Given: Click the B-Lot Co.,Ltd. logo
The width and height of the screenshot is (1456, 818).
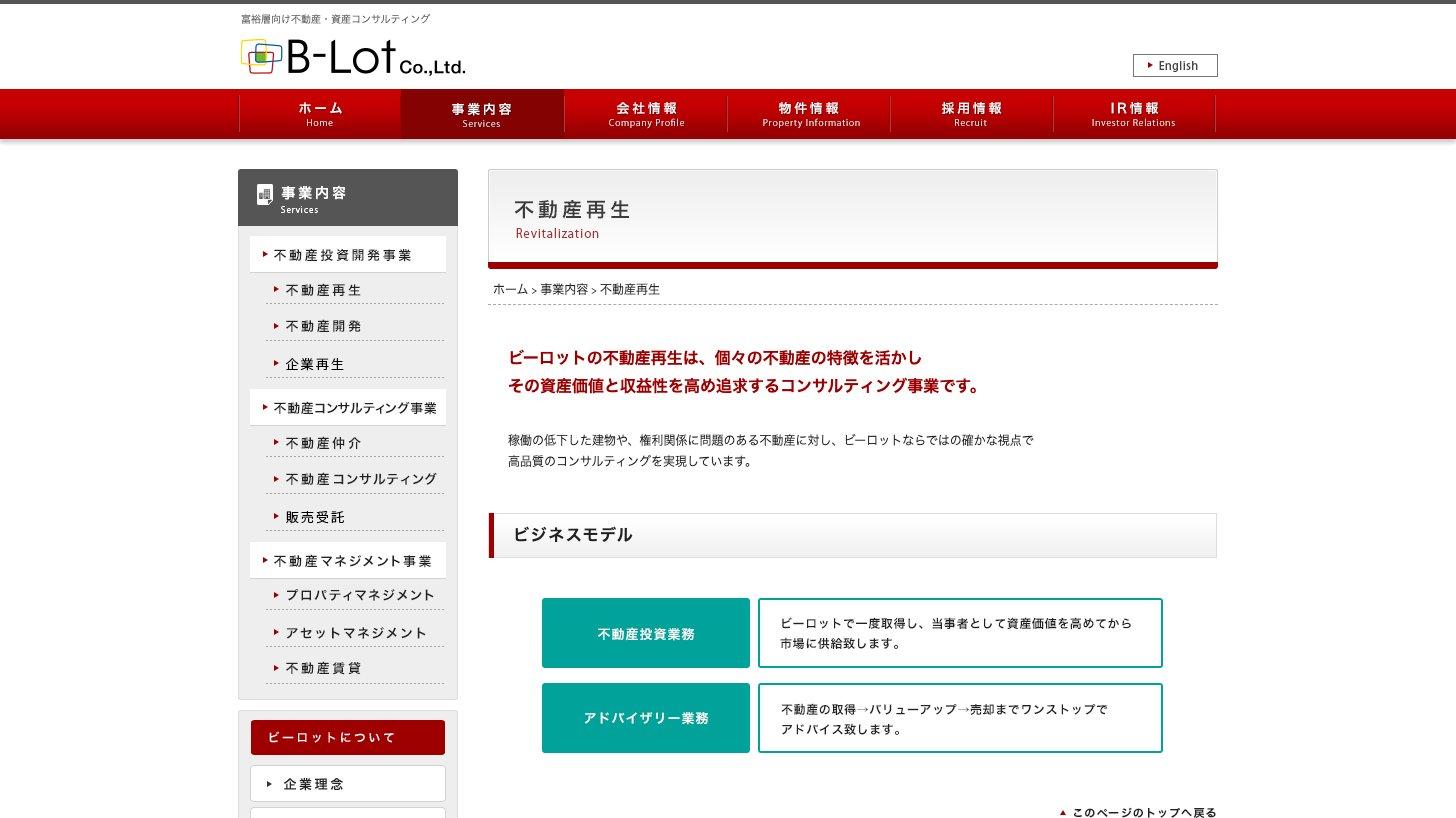Looking at the screenshot, I should click(353, 57).
